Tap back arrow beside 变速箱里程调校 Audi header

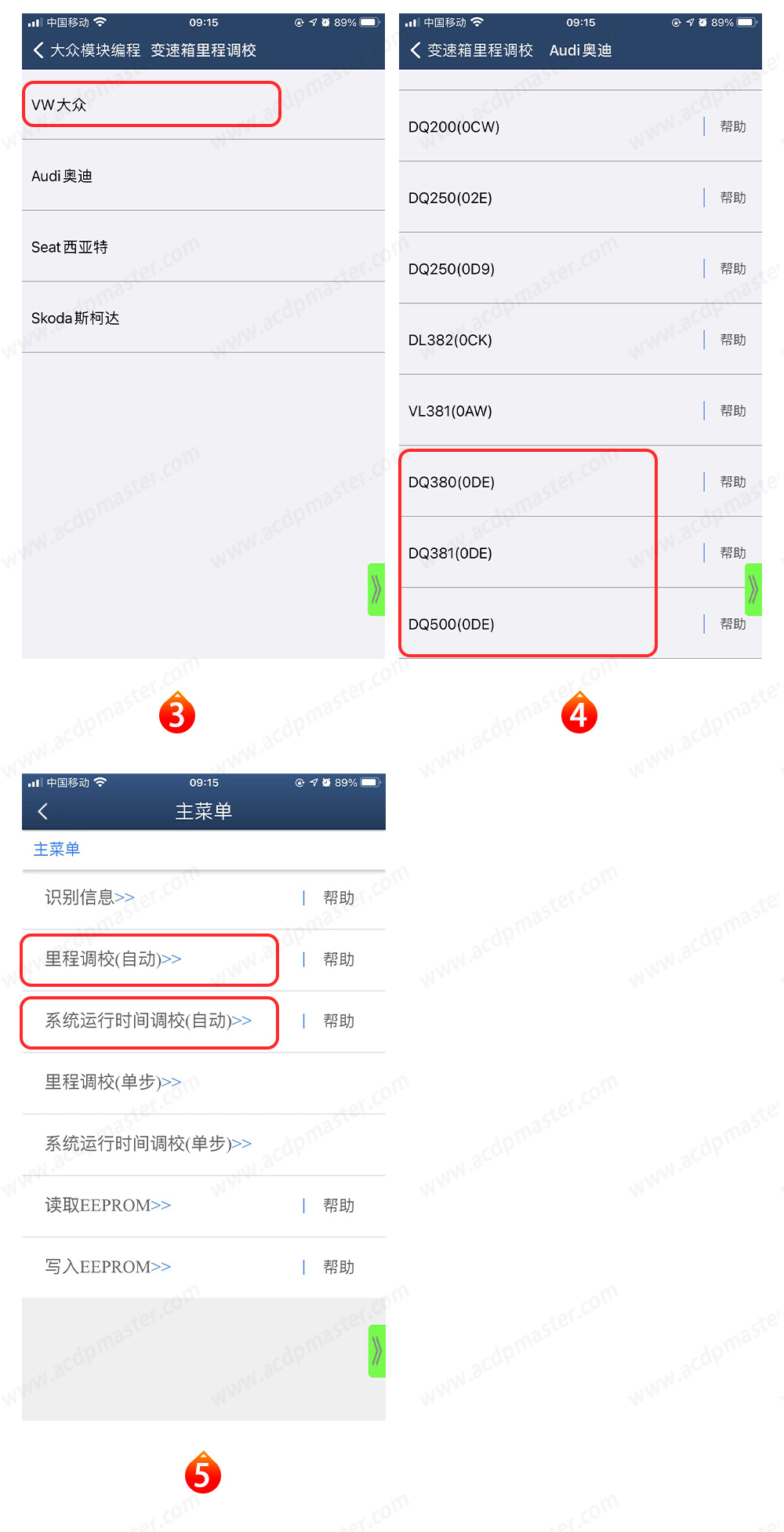tap(416, 50)
